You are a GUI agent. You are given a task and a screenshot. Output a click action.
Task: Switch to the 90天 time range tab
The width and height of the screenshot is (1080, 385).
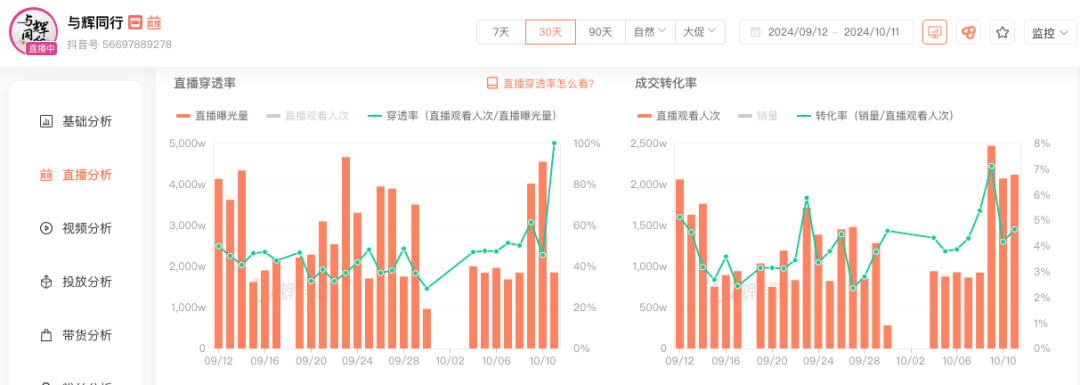(x=600, y=32)
